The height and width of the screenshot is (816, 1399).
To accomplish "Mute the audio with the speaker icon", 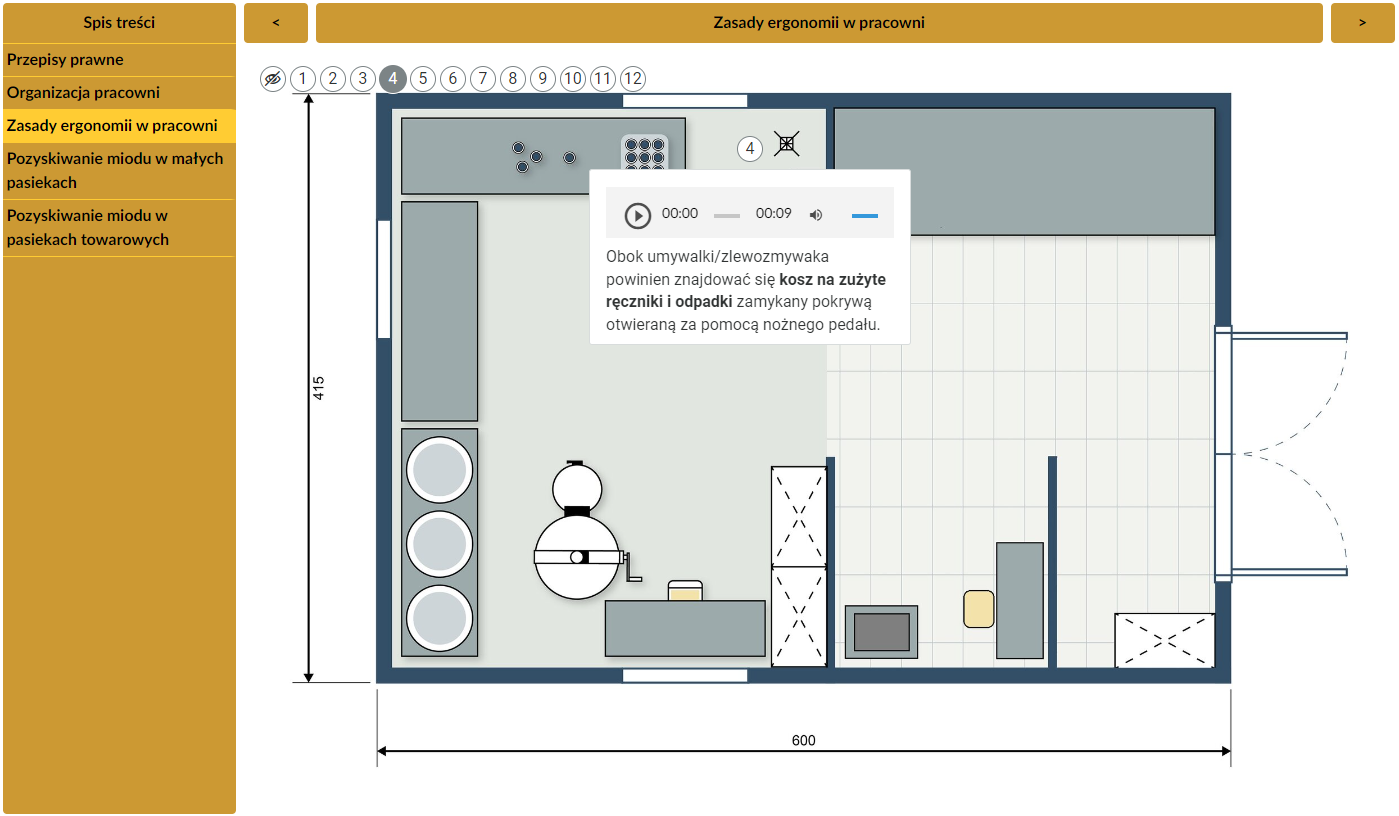I will [816, 215].
